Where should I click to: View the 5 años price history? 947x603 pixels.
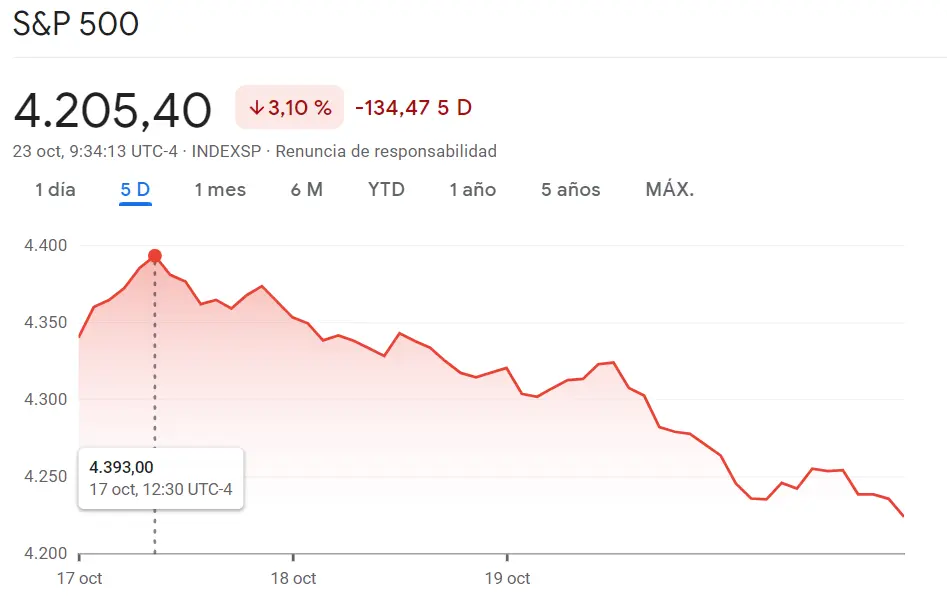click(x=569, y=189)
